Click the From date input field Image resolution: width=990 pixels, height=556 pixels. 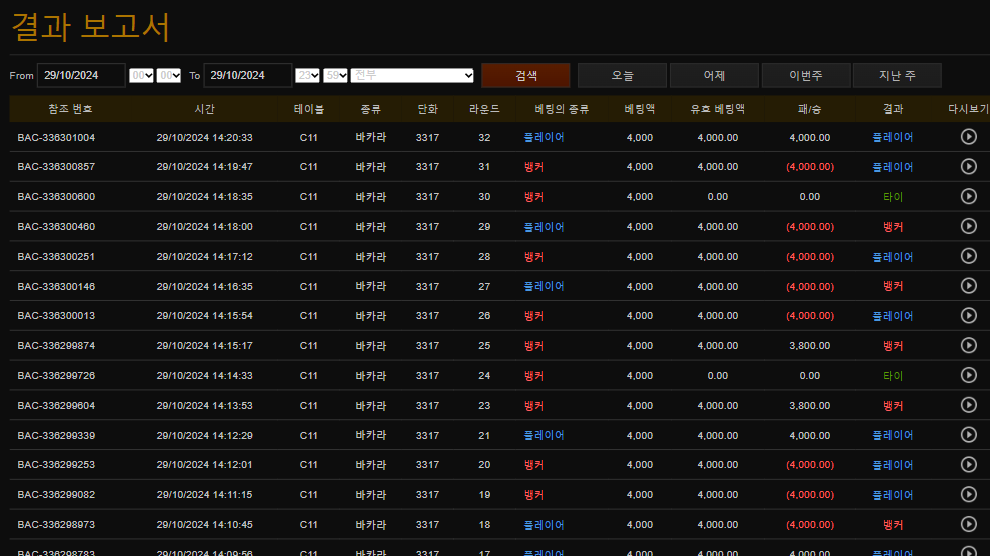click(81, 76)
